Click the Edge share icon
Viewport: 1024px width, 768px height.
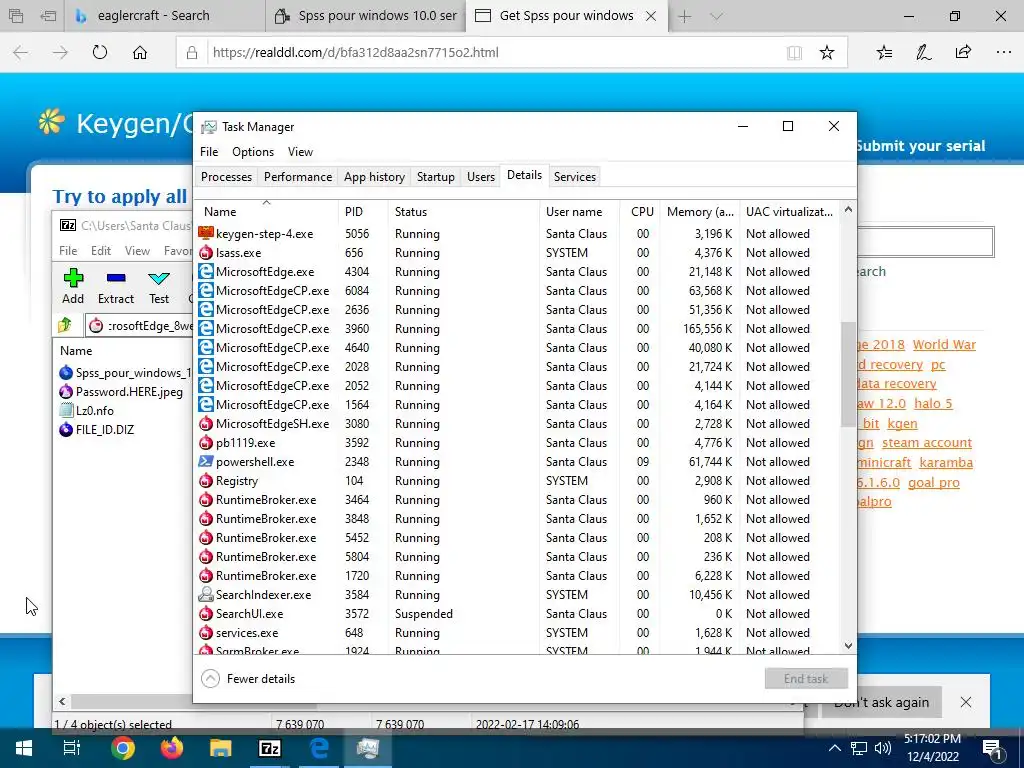[963, 52]
